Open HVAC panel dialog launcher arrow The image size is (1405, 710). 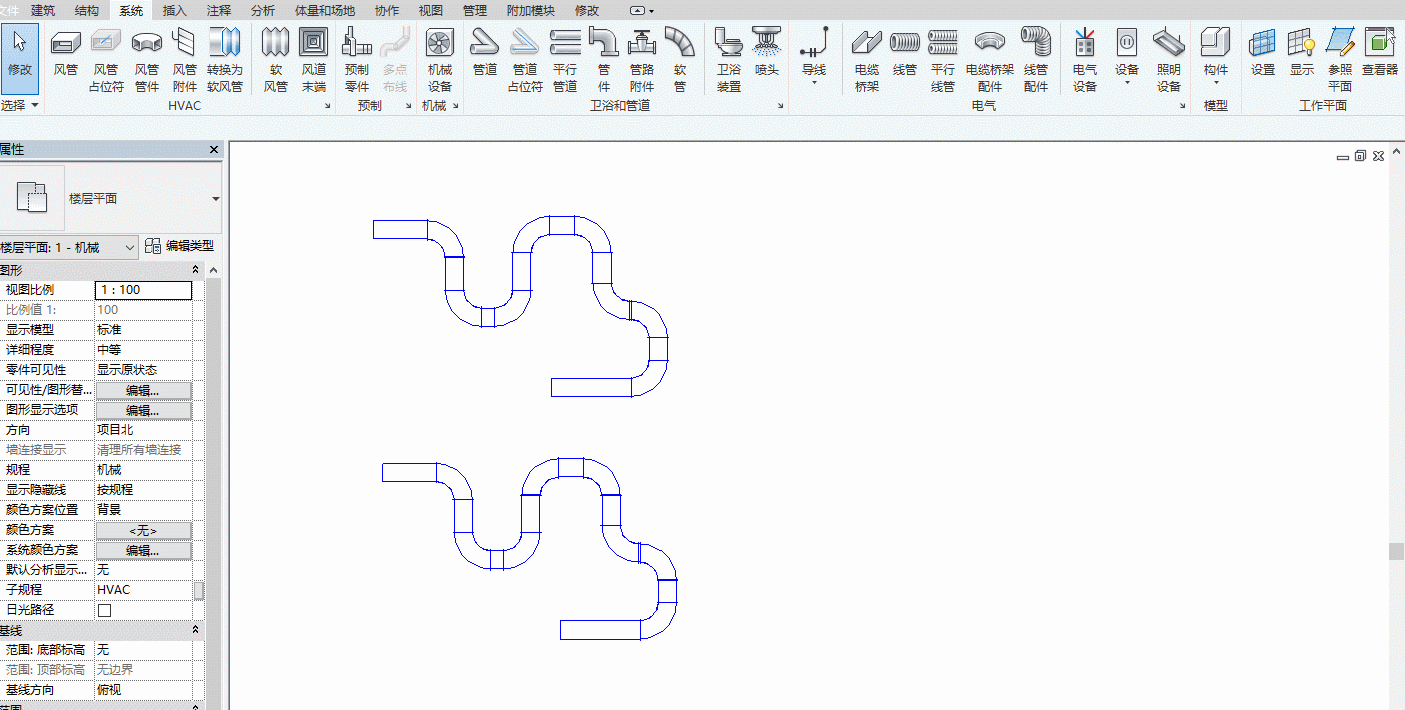click(x=328, y=106)
